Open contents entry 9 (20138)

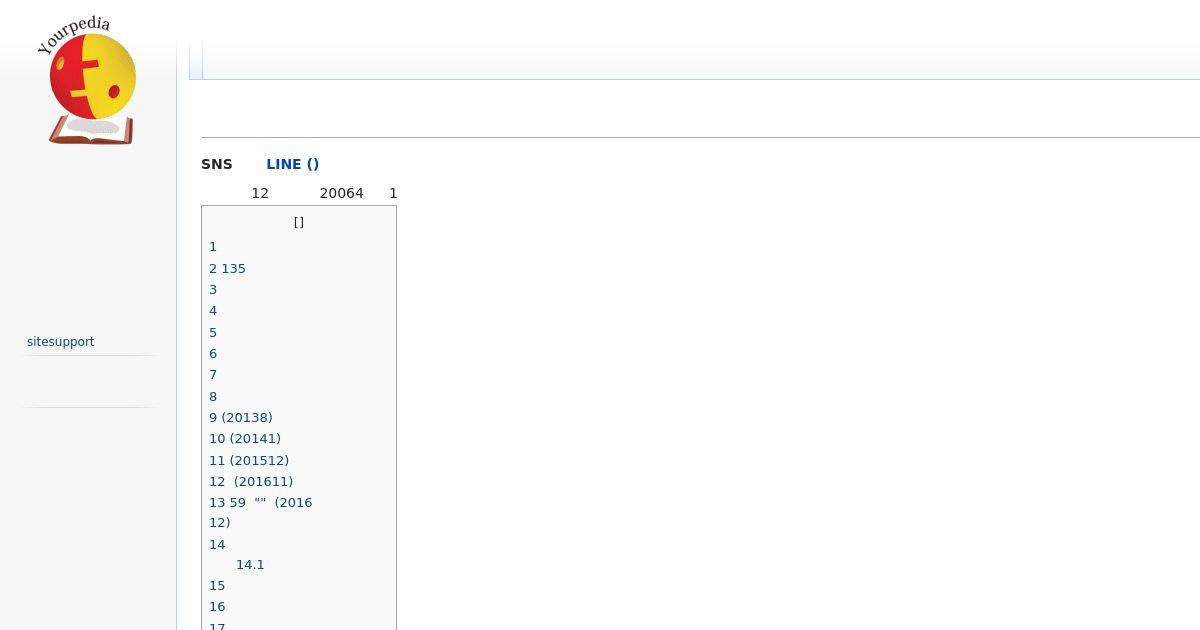(241, 418)
